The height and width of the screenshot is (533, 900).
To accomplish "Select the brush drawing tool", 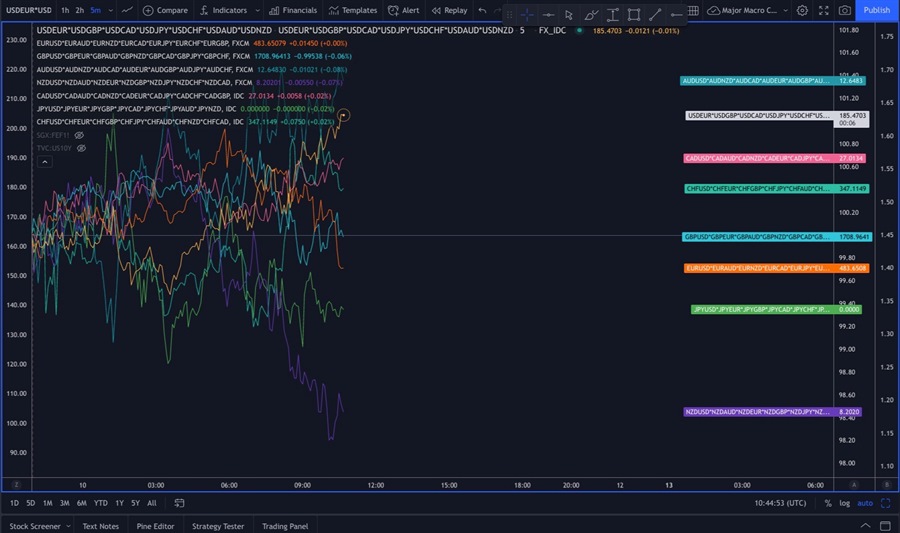I will [591, 14].
